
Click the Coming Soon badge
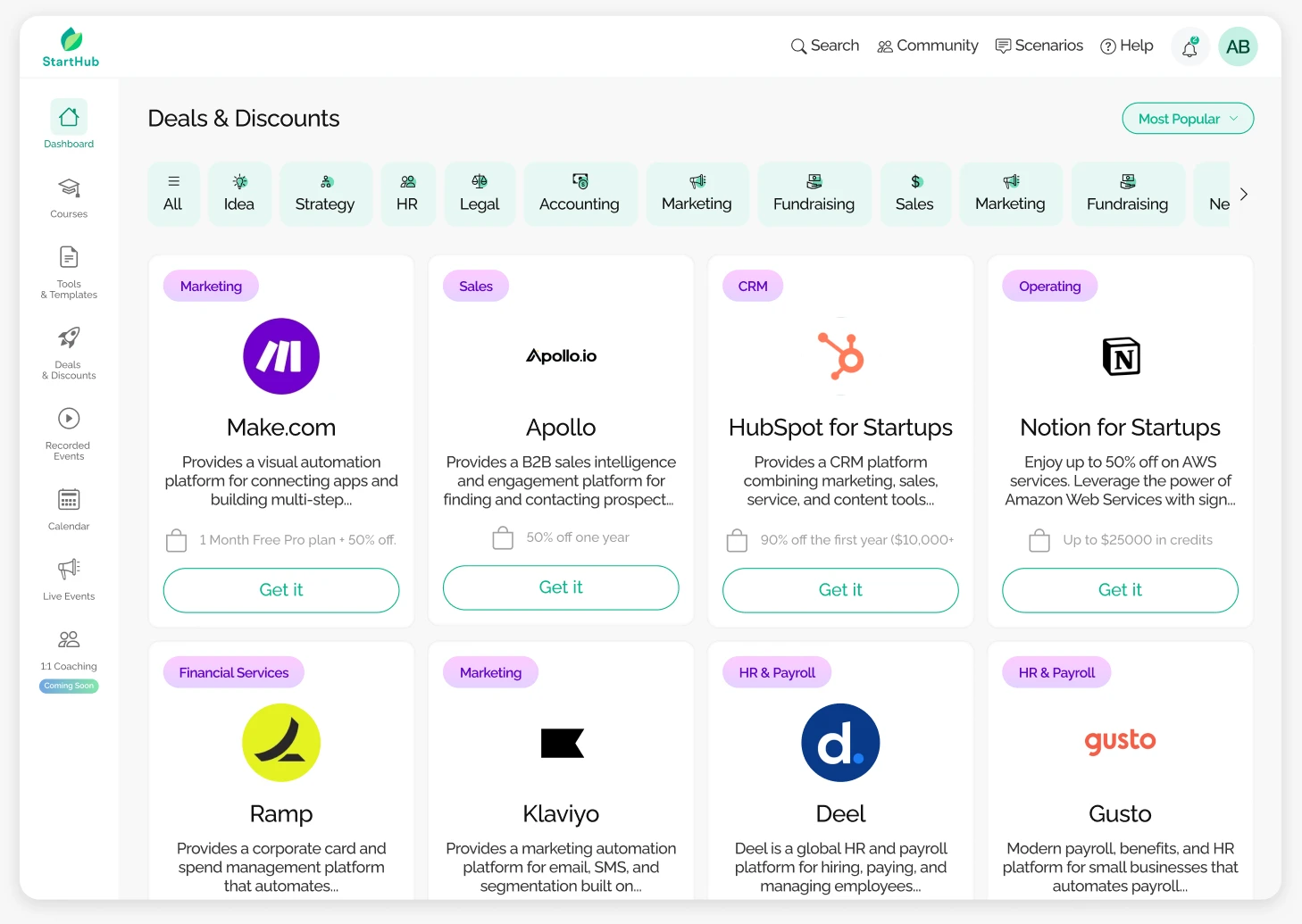69,686
